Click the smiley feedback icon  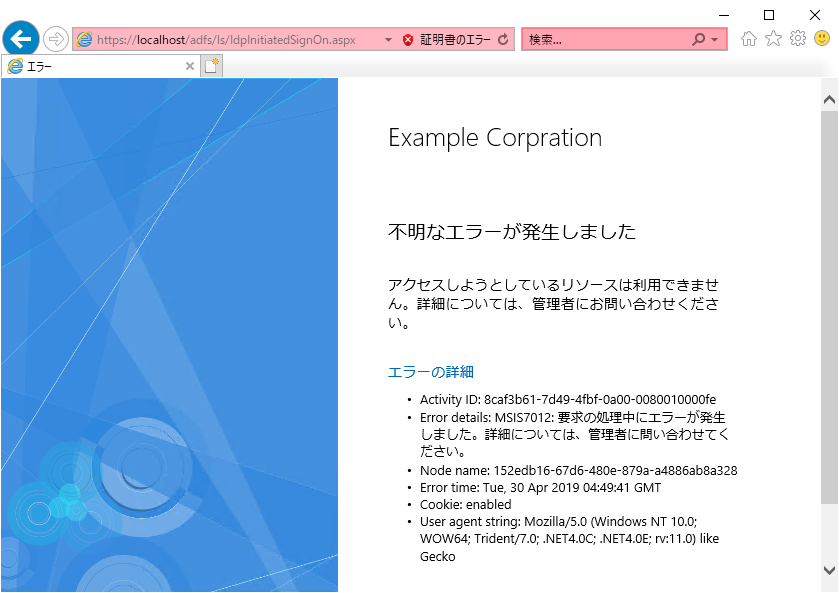tap(822, 38)
